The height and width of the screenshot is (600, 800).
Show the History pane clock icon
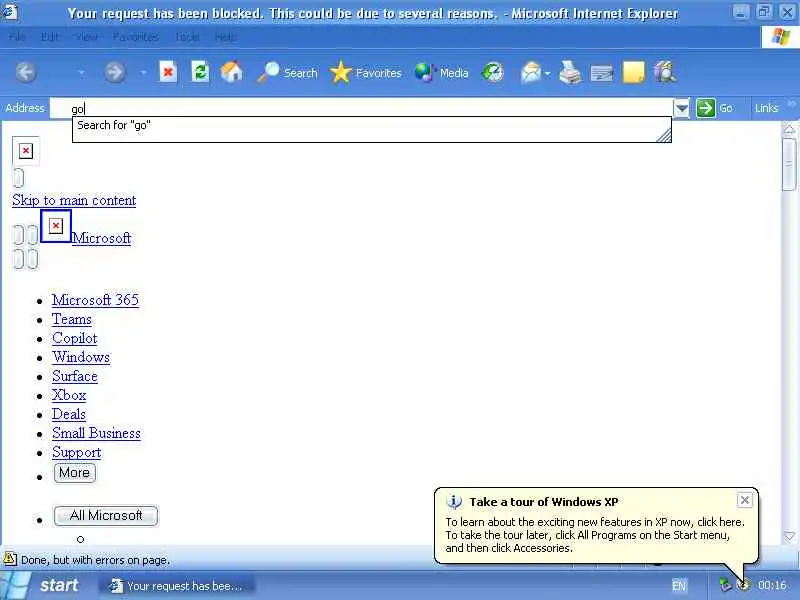[x=493, y=73]
